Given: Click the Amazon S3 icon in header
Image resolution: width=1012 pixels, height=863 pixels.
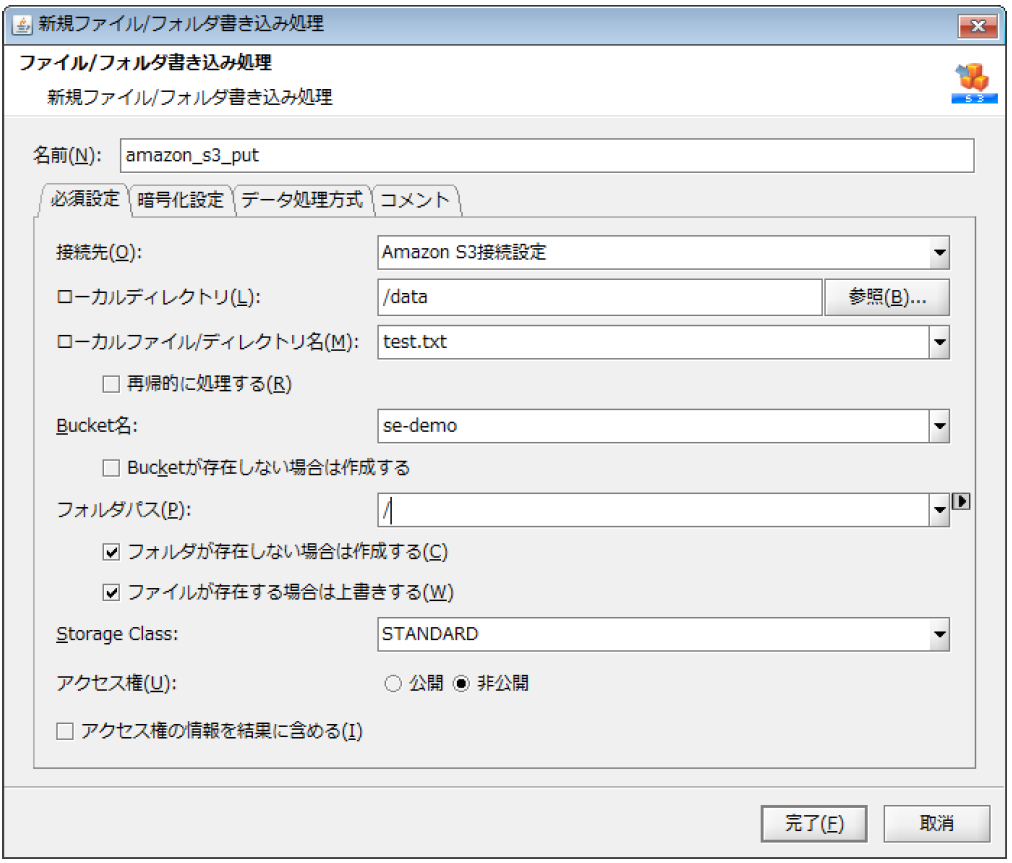Looking at the screenshot, I should [968, 84].
